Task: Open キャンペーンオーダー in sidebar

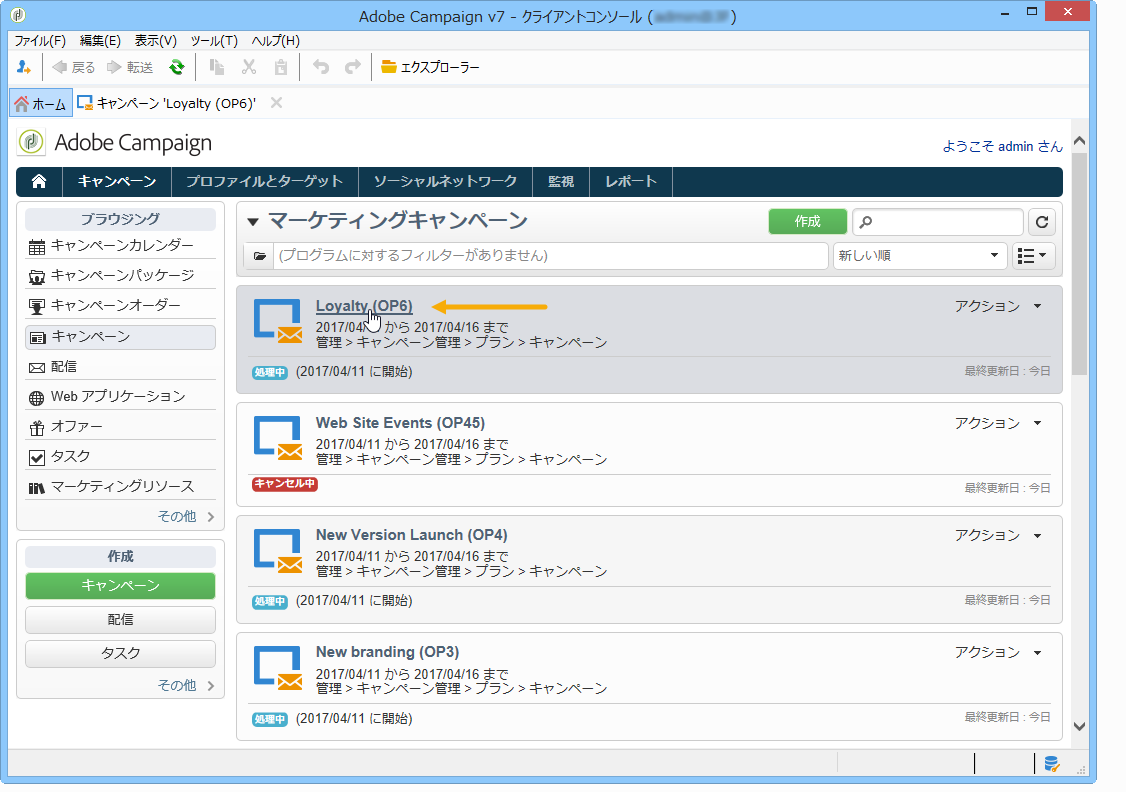Action: 121,306
